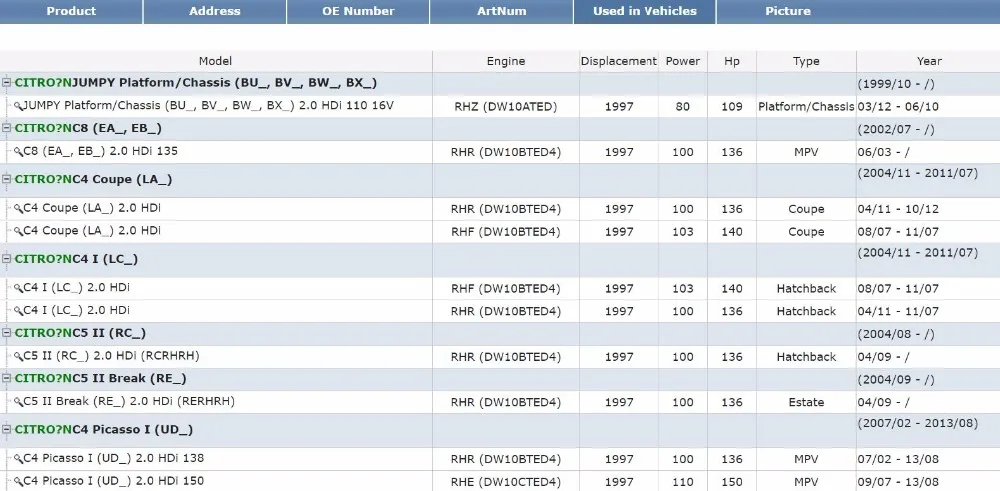Click magnifier icon beside JUMPY Platform/Chassis 2.0 HDi 110 16V
Screen dimensions: 1000x491
click(x=18, y=106)
